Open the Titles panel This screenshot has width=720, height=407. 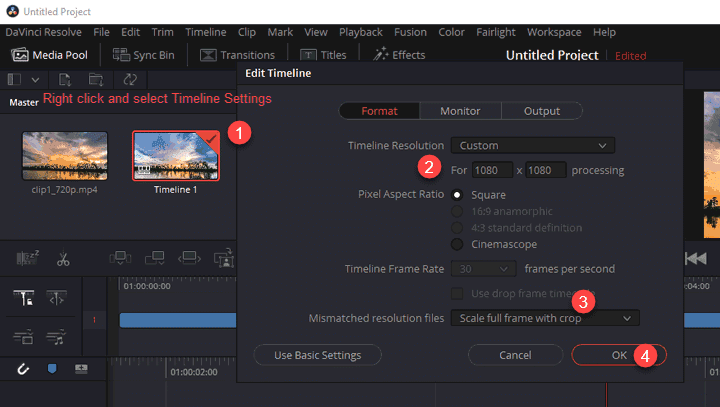[323, 55]
